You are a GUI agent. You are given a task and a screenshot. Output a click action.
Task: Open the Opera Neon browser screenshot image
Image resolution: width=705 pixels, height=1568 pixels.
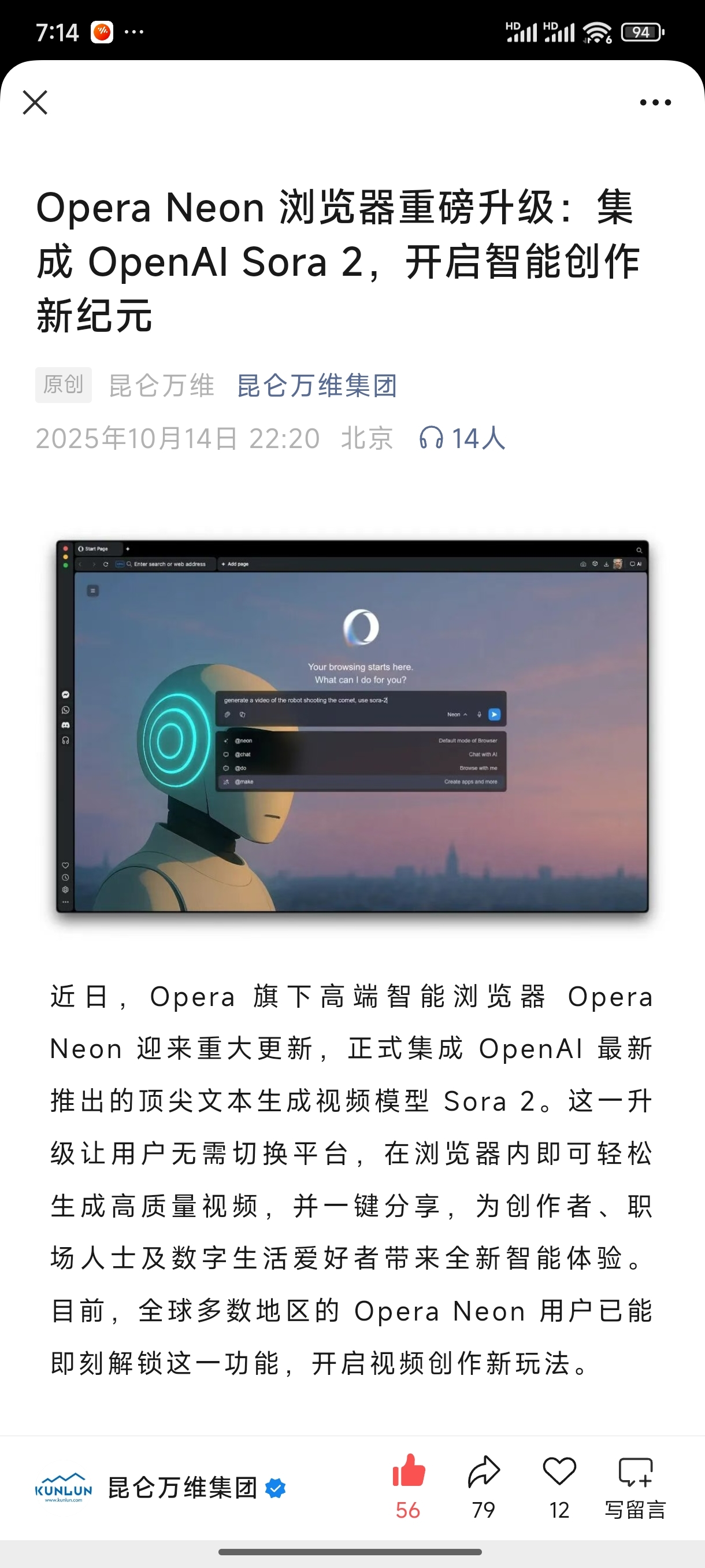tap(352, 726)
